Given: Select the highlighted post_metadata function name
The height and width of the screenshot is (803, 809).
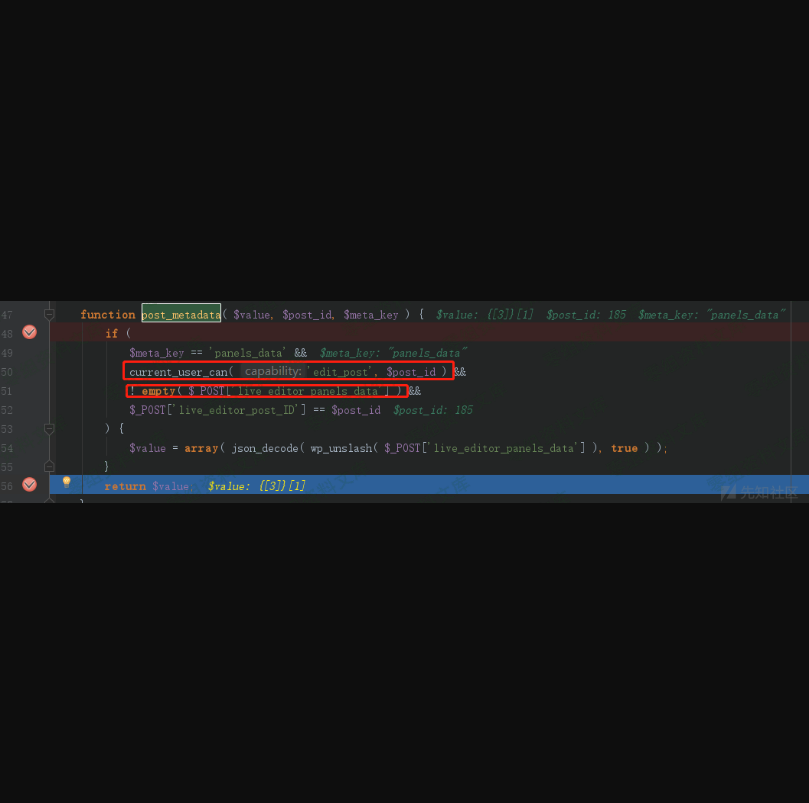Looking at the screenshot, I should point(181,314).
